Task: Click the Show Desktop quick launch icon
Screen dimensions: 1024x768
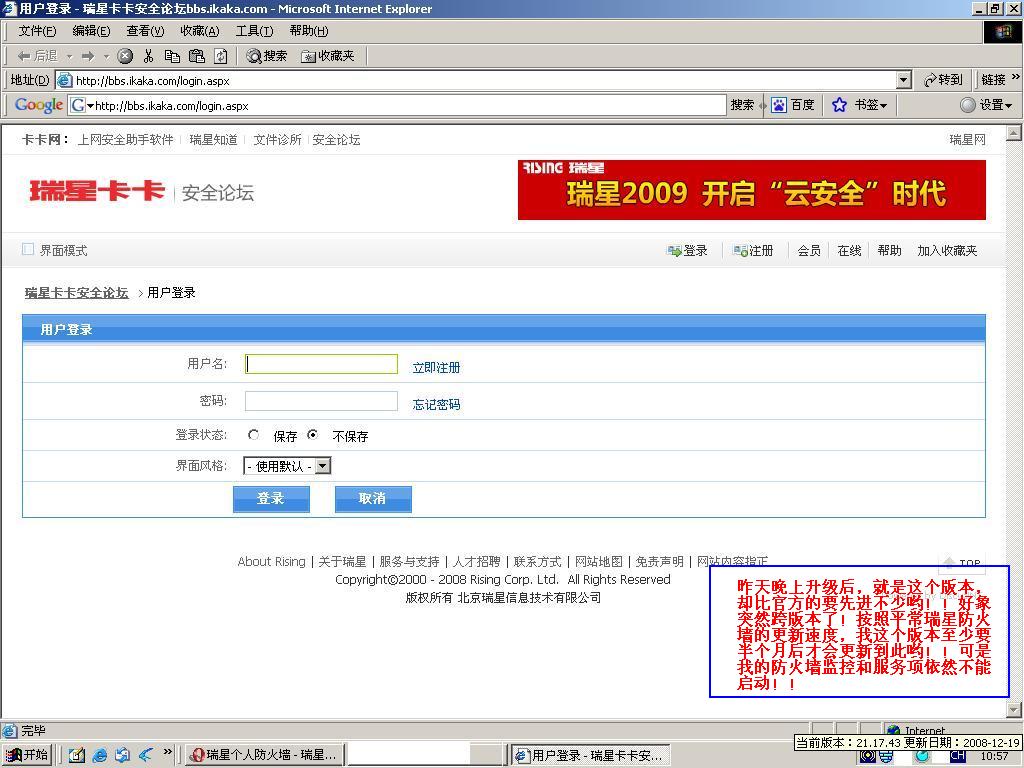Action: click(77, 756)
